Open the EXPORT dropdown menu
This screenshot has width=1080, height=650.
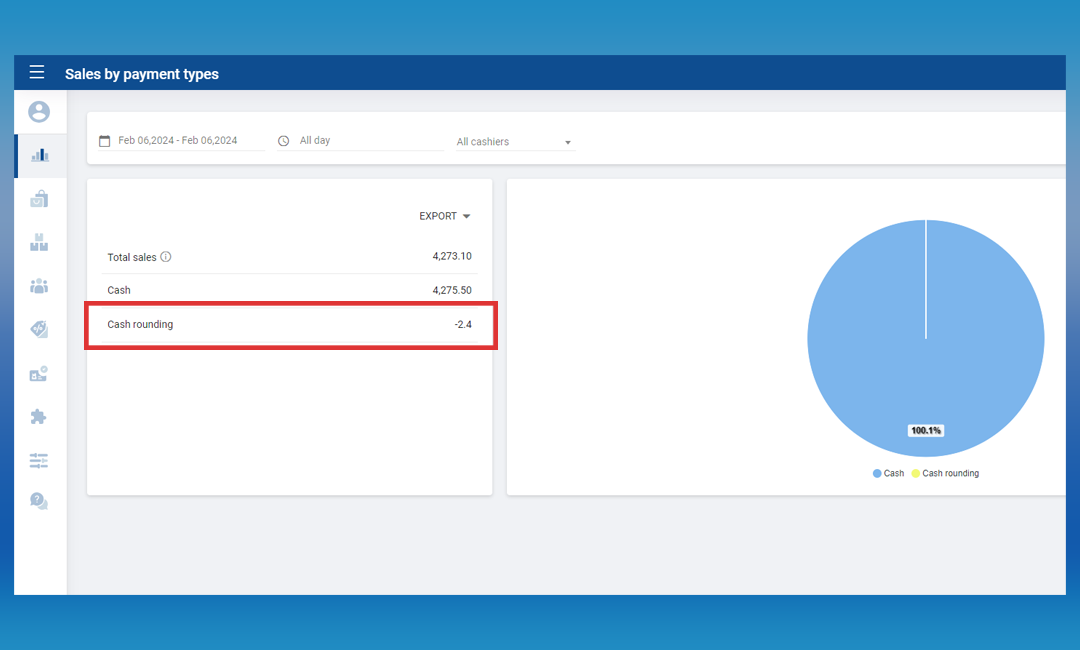444,216
